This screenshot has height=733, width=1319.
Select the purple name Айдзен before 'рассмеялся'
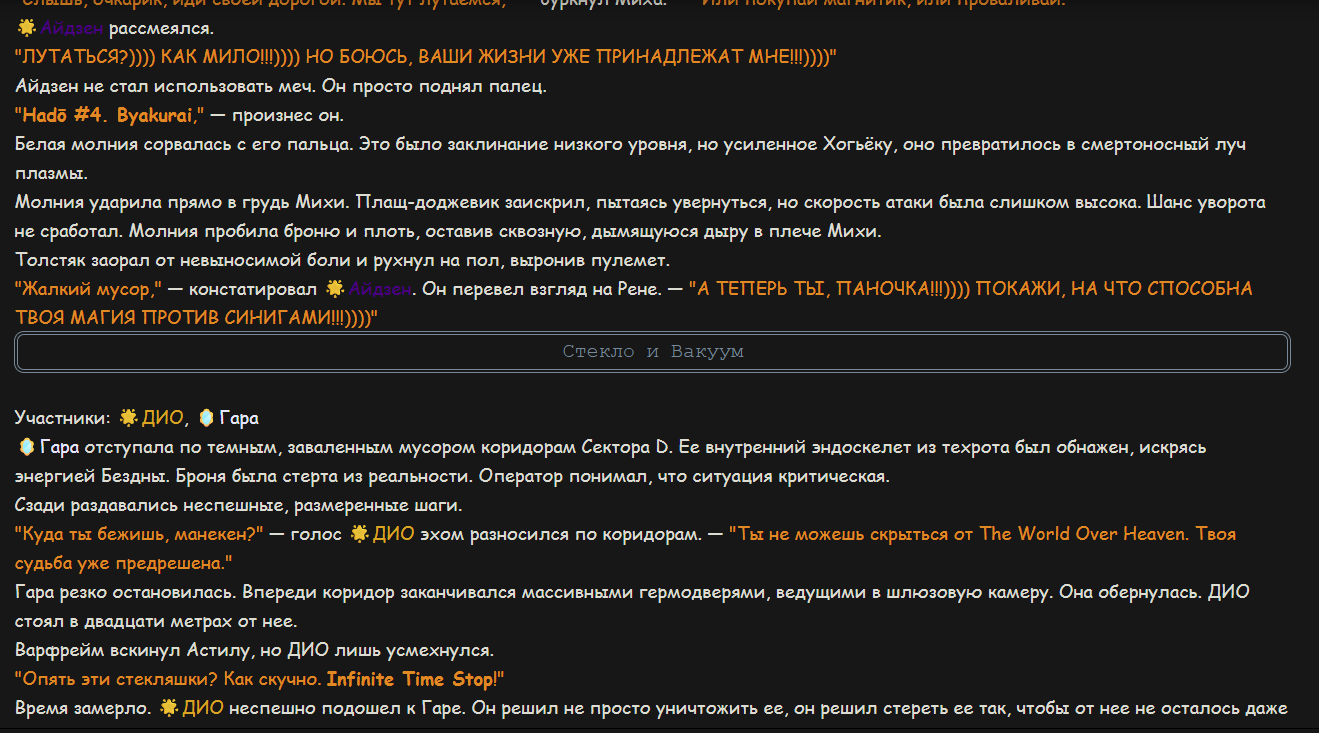click(72, 28)
